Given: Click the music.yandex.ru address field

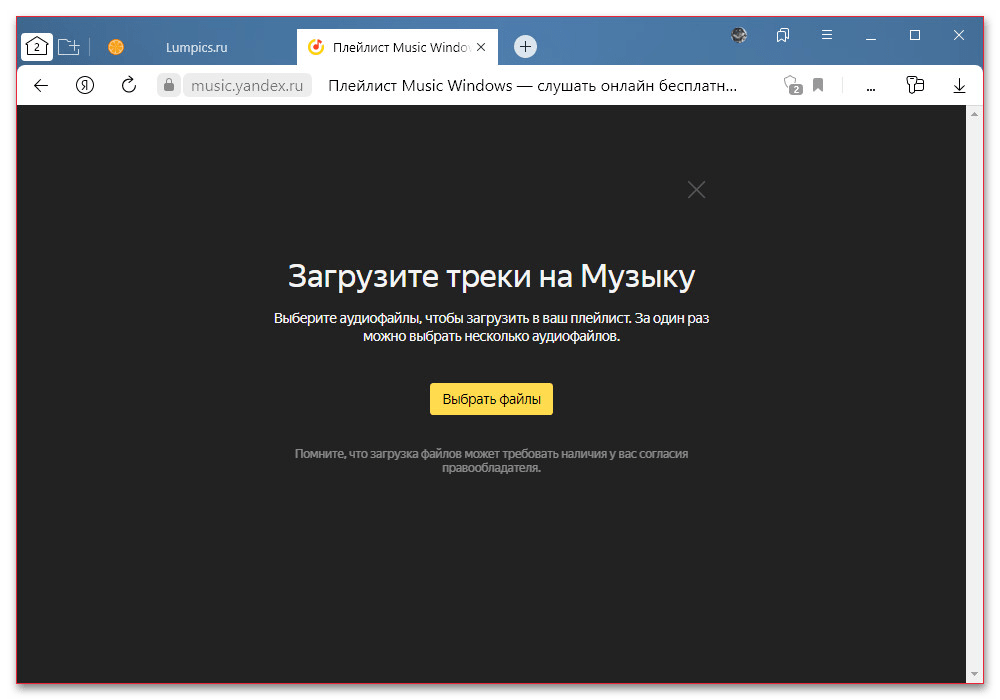Looking at the screenshot, I should click(246, 86).
